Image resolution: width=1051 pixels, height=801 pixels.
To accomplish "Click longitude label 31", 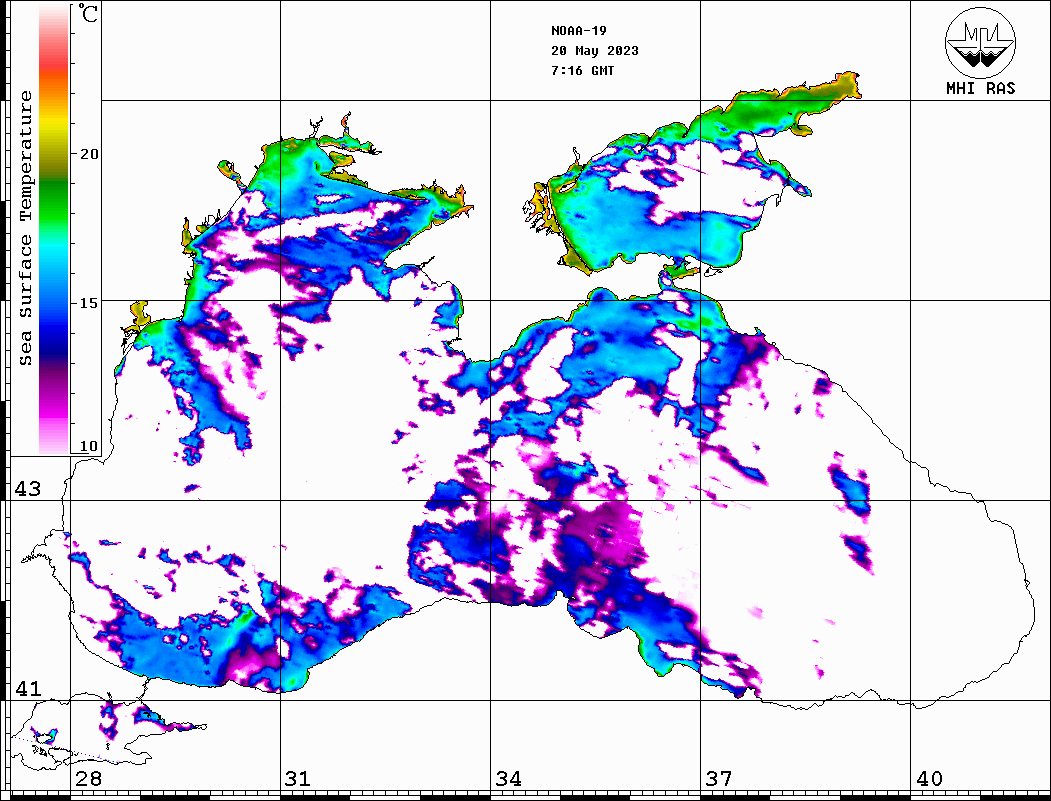I will point(298,779).
